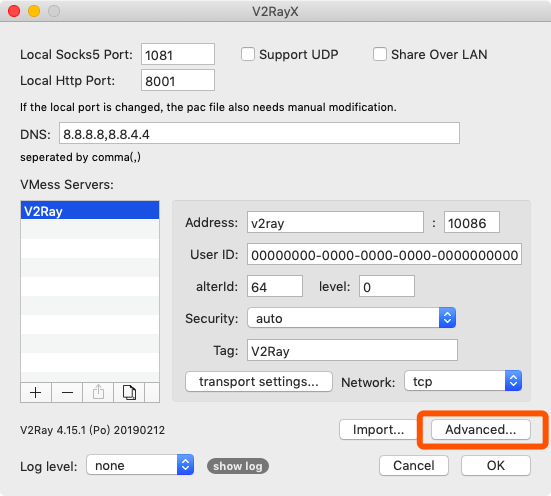Click the alterId field showing 64
The height and width of the screenshot is (496, 551).
[275, 286]
